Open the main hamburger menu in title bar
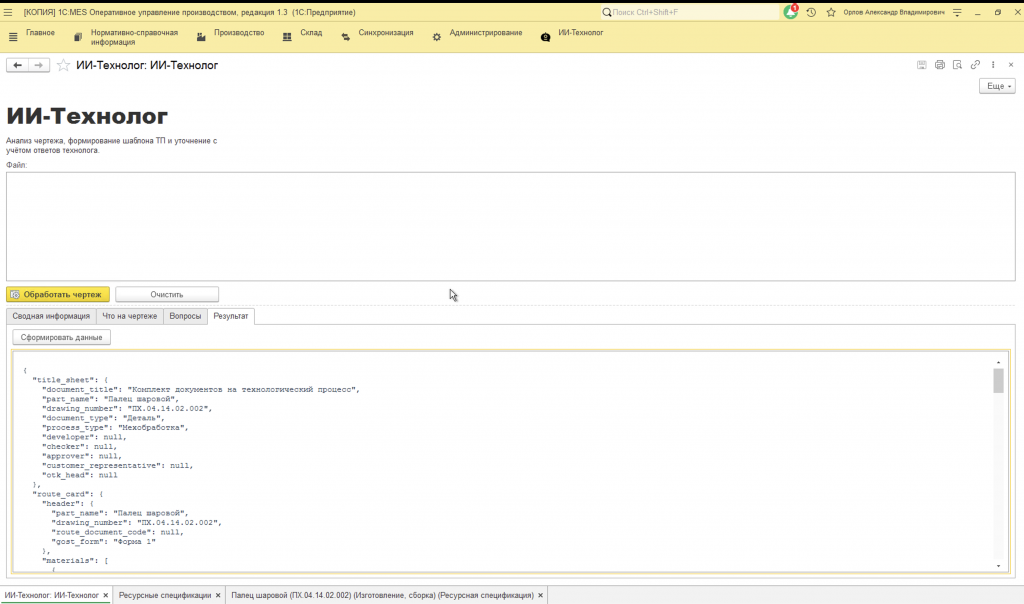 coord(8,12)
